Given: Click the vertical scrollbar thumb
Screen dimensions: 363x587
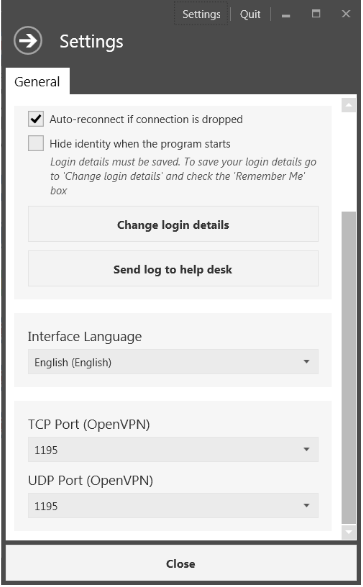Looking at the screenshot, I should [349, 368].
